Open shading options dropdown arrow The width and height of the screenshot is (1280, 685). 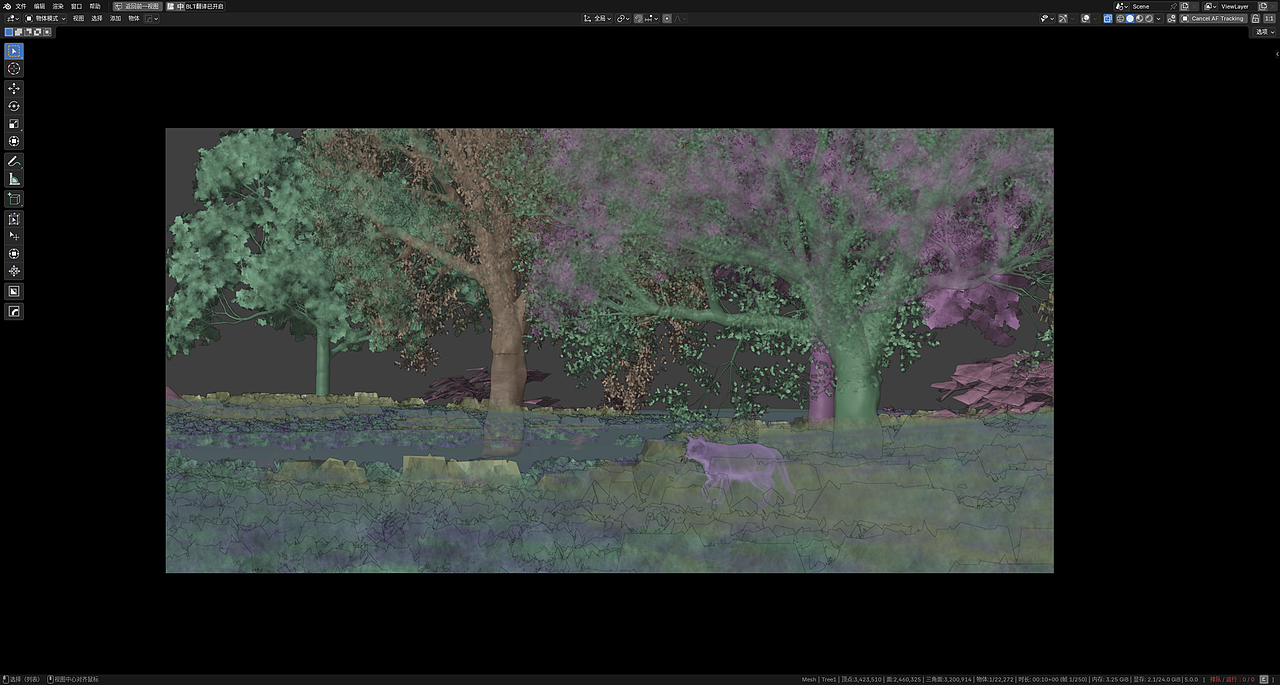[1158, 18]
